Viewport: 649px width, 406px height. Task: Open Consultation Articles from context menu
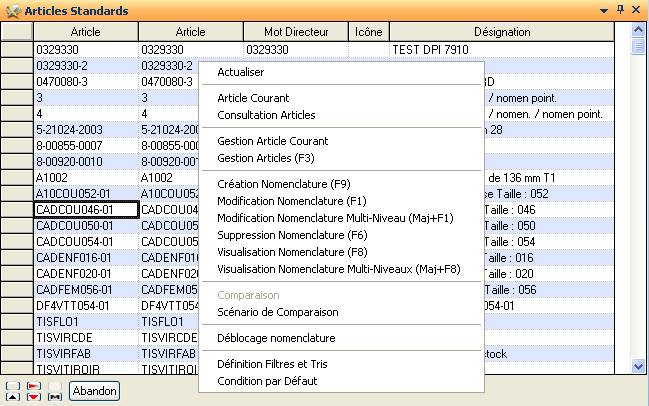[265, 115]
